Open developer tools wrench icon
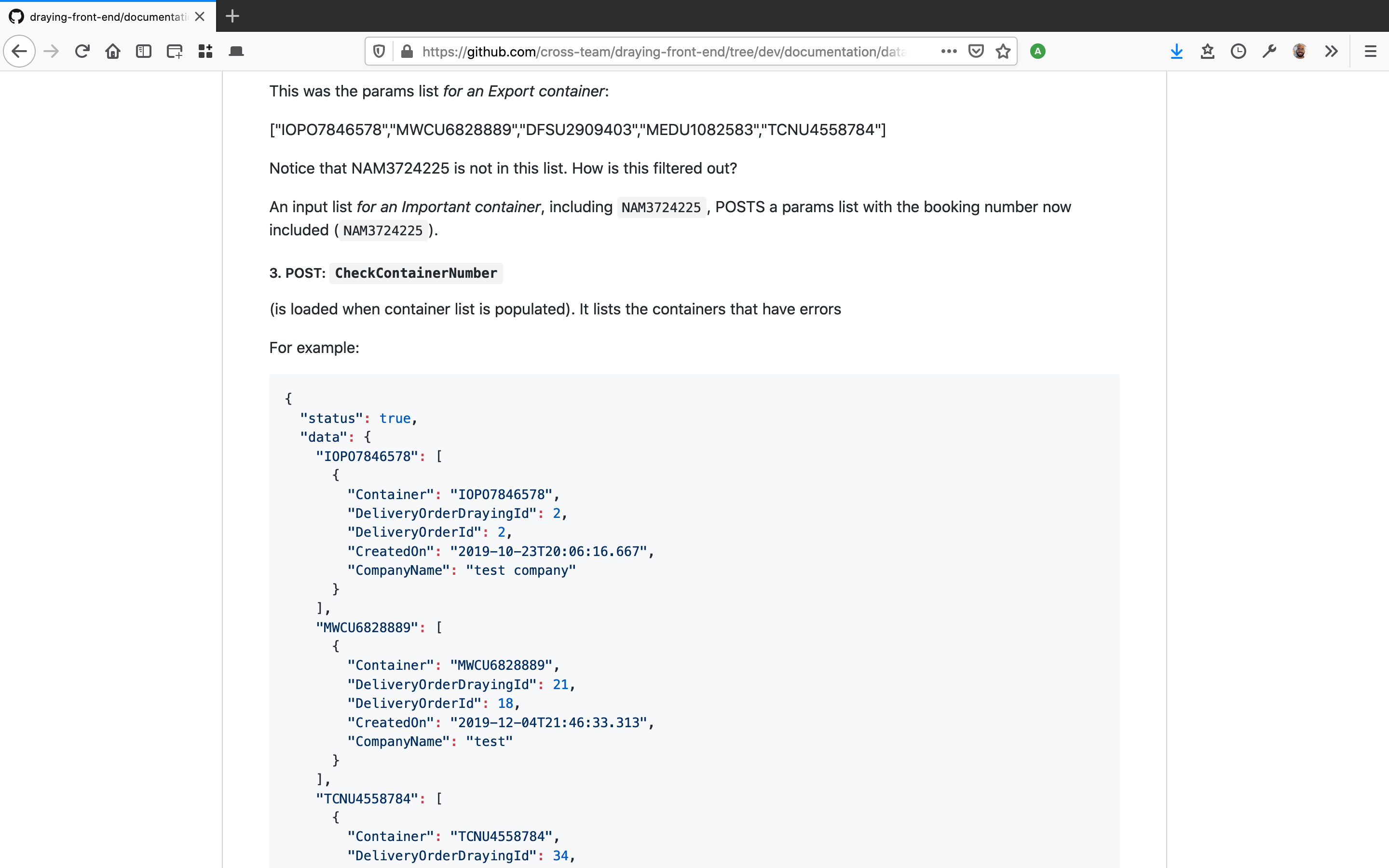 coord(1269,52)
